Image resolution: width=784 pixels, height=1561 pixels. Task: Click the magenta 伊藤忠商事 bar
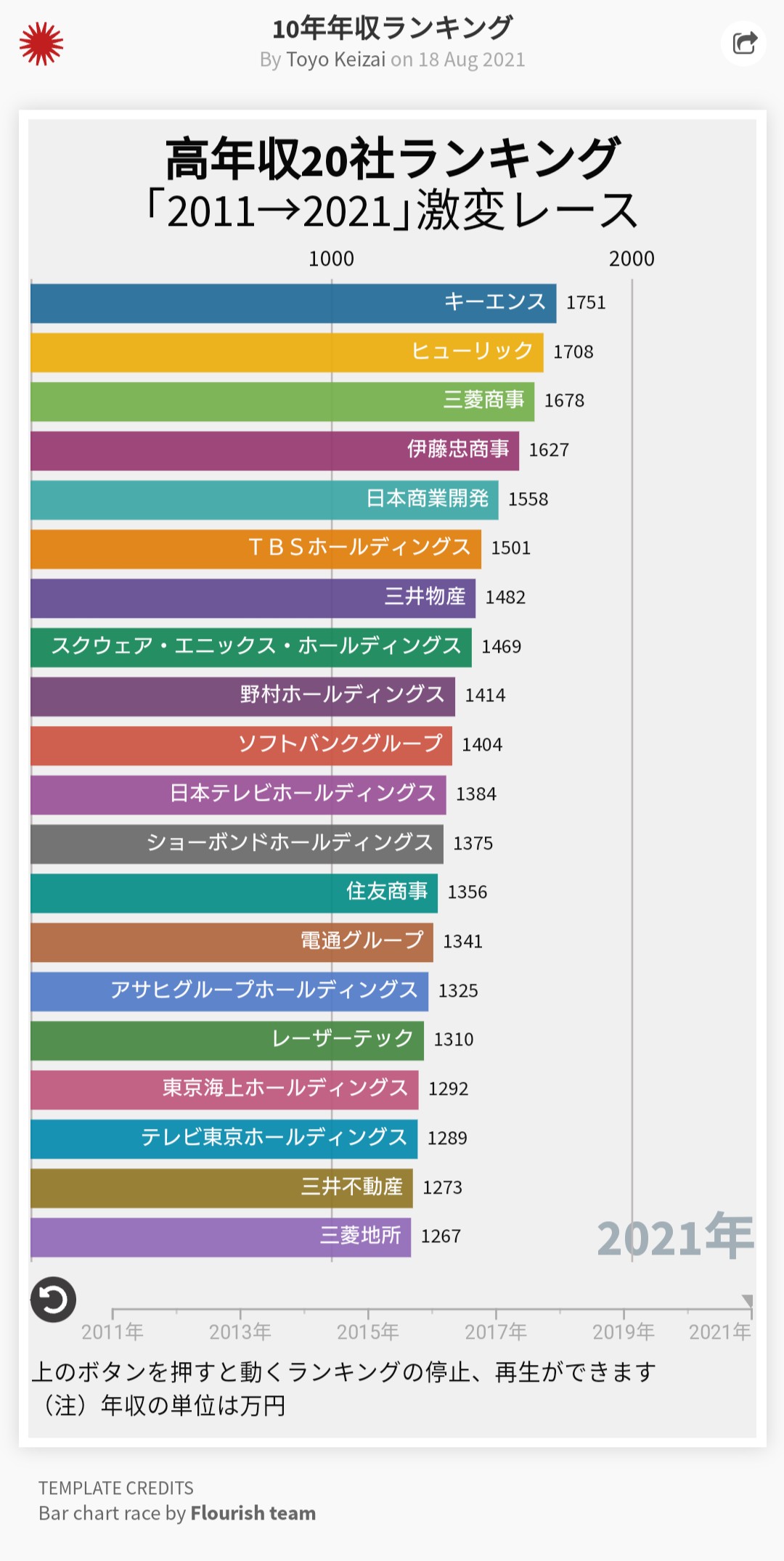274,451
